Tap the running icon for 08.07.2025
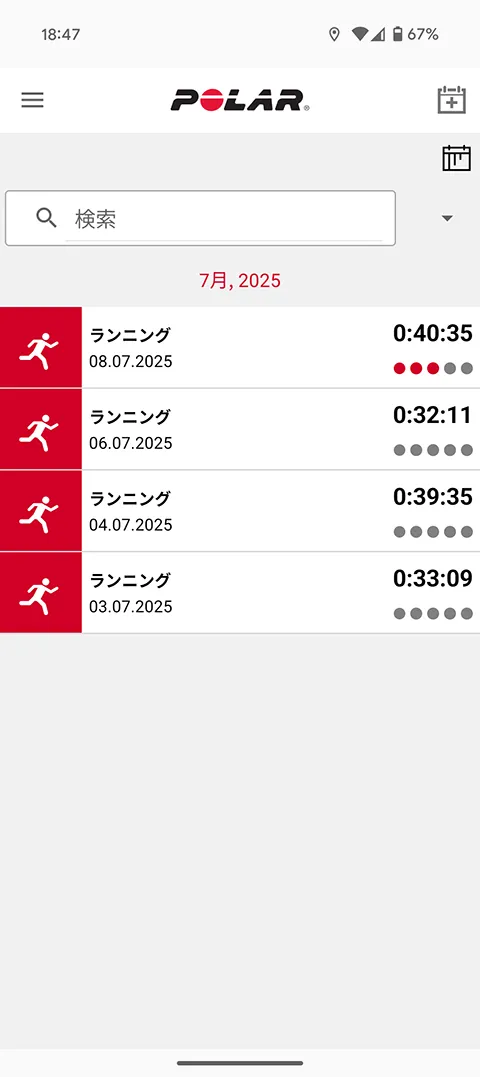This screenshot has height=1077, width=480. [41, 347]
